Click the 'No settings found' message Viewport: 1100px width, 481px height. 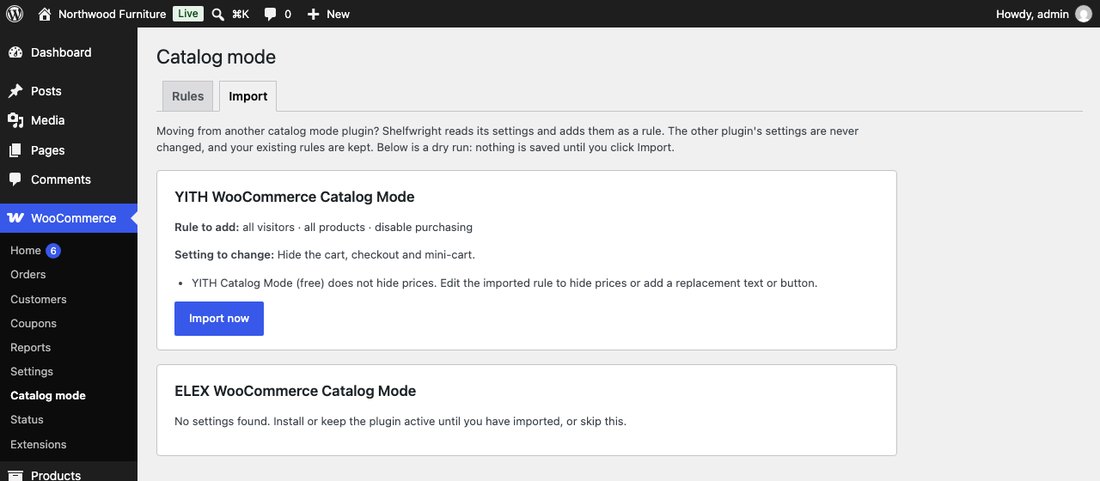click(x=400, y=422)
